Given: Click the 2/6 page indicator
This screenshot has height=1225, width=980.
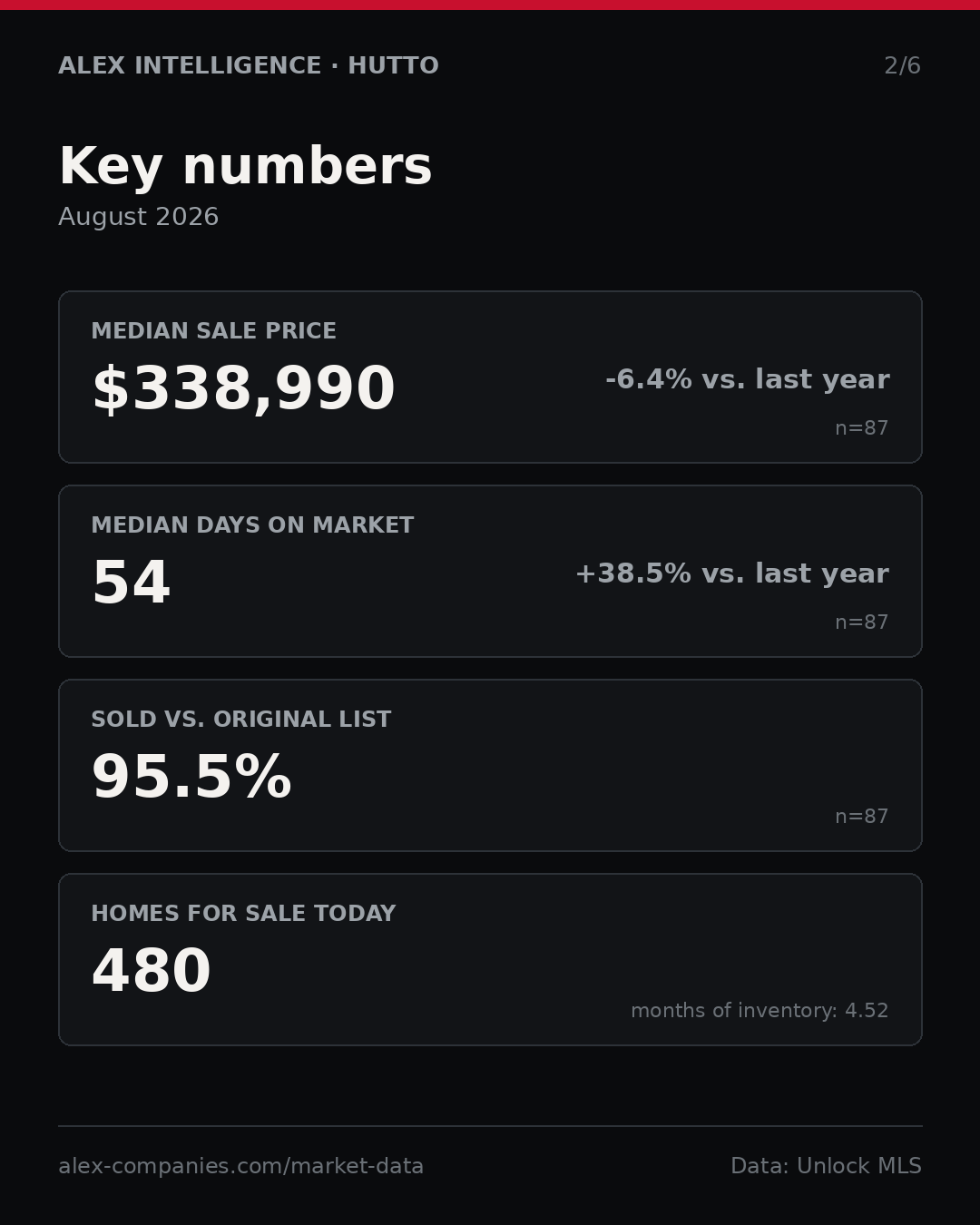Looking at the screenshot, I should pyautogui.click(x=903, y=66).
